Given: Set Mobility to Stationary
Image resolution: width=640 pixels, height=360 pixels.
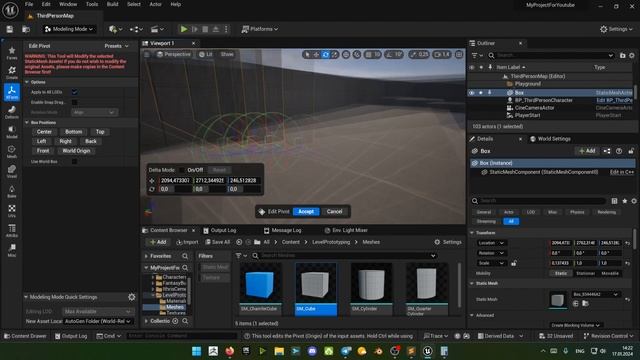Looking at the screenshot, I should click(585, 273).
